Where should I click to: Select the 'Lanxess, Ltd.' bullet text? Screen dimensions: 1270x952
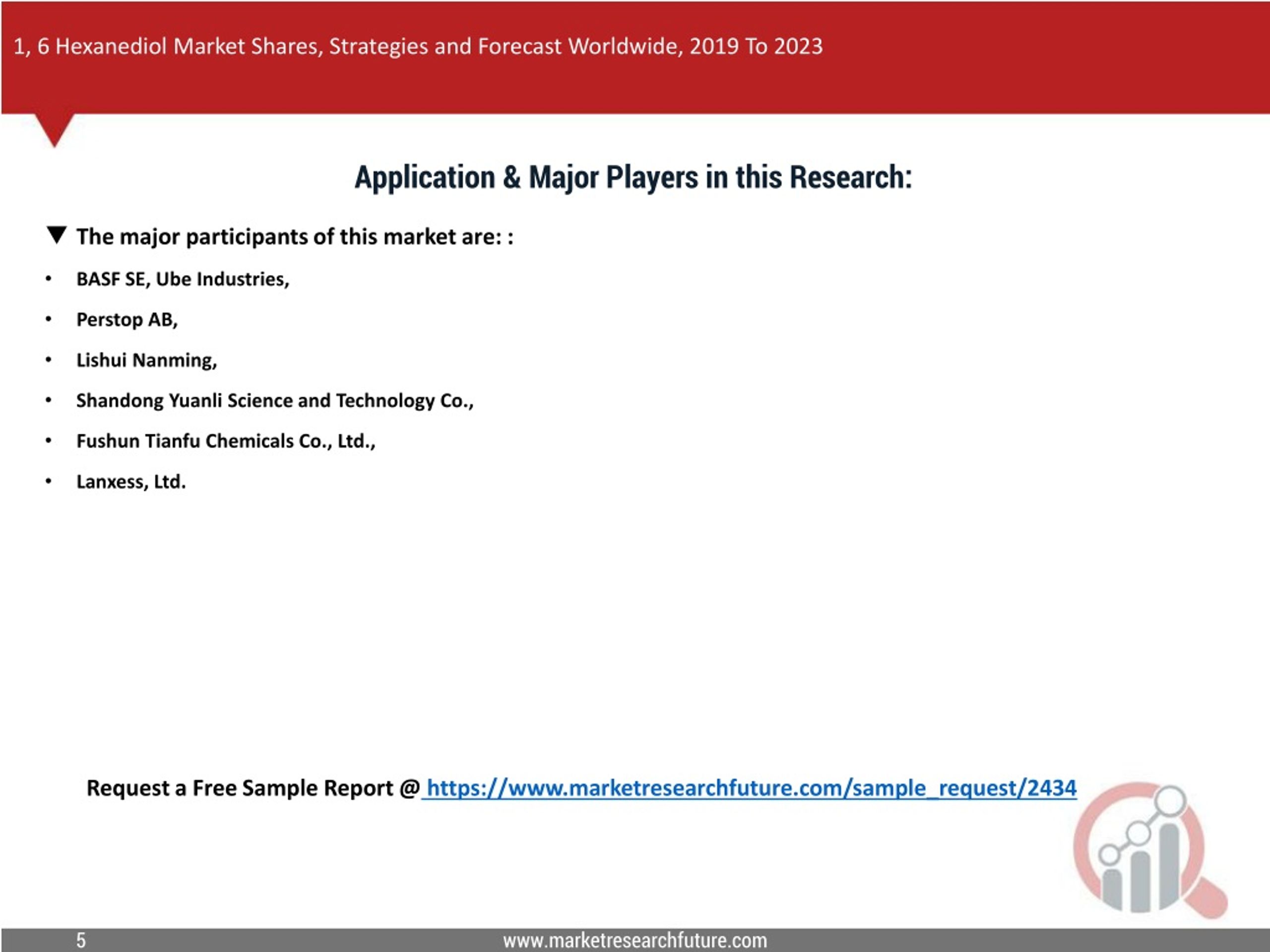coord(131,481)
